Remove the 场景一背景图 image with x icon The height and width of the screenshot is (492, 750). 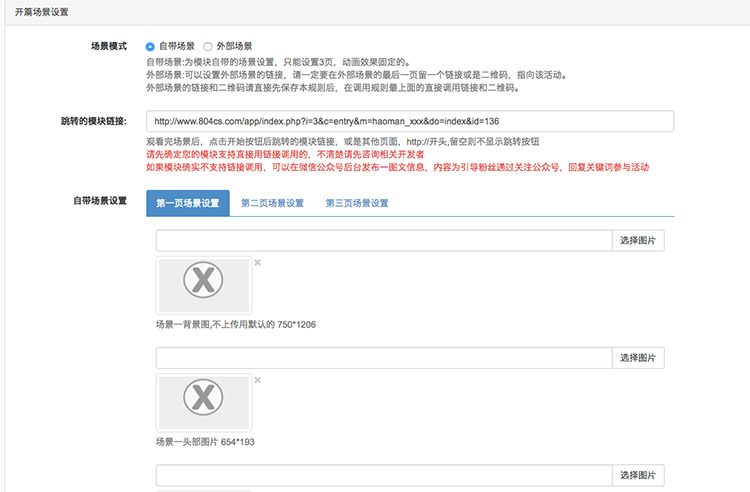[257, 262]
